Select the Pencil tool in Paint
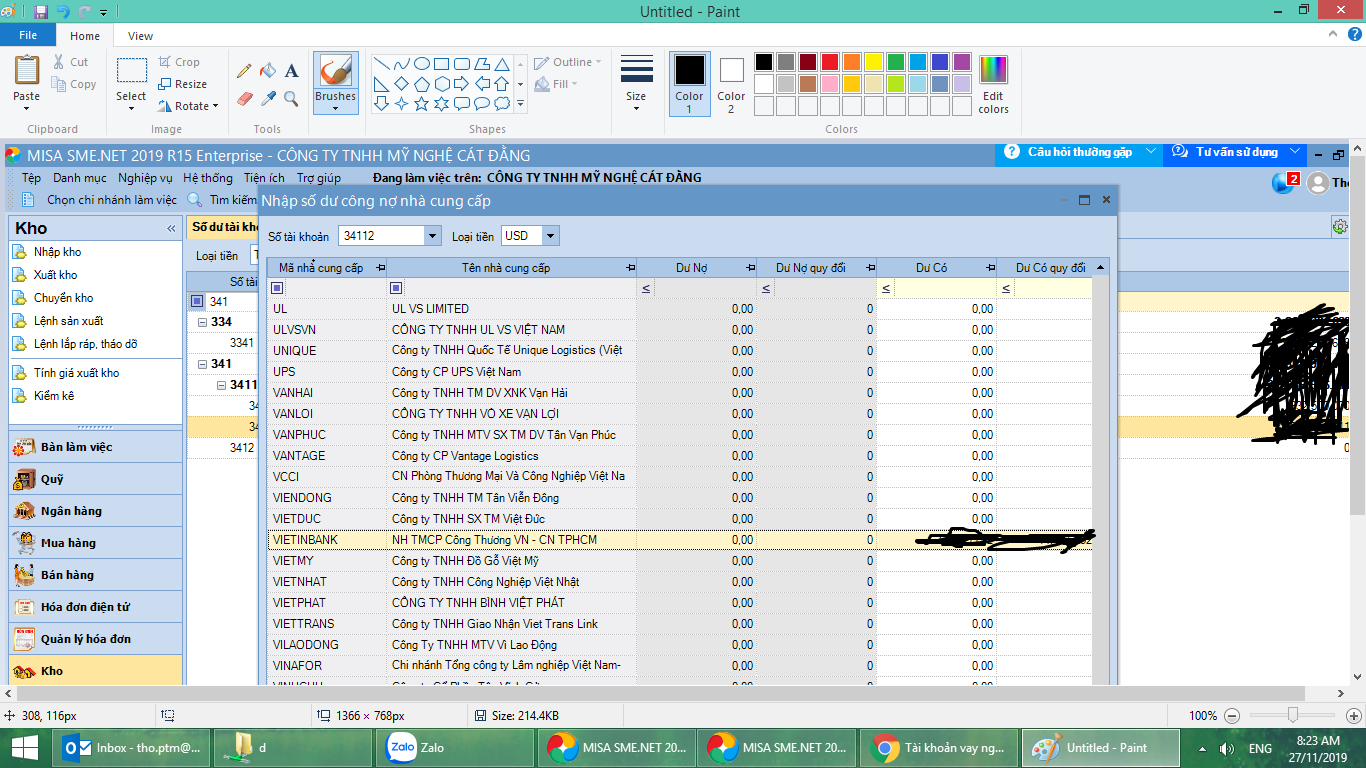 tap(244, 71)
